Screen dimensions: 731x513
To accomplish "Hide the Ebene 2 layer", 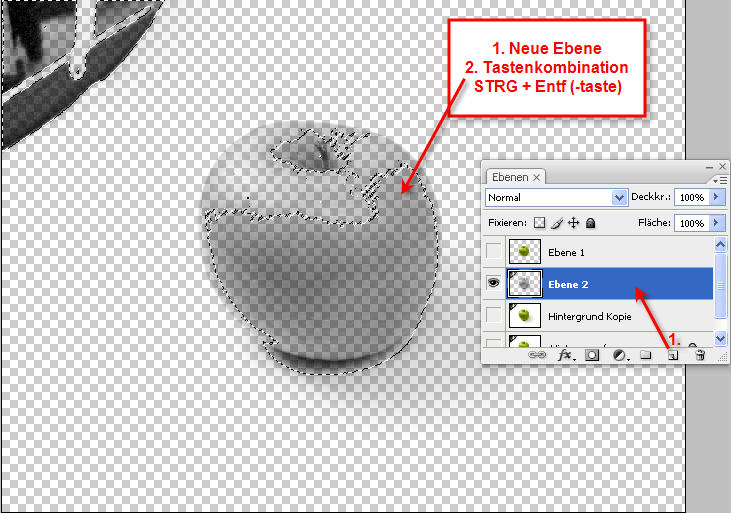I will click(x=494, y=284).
